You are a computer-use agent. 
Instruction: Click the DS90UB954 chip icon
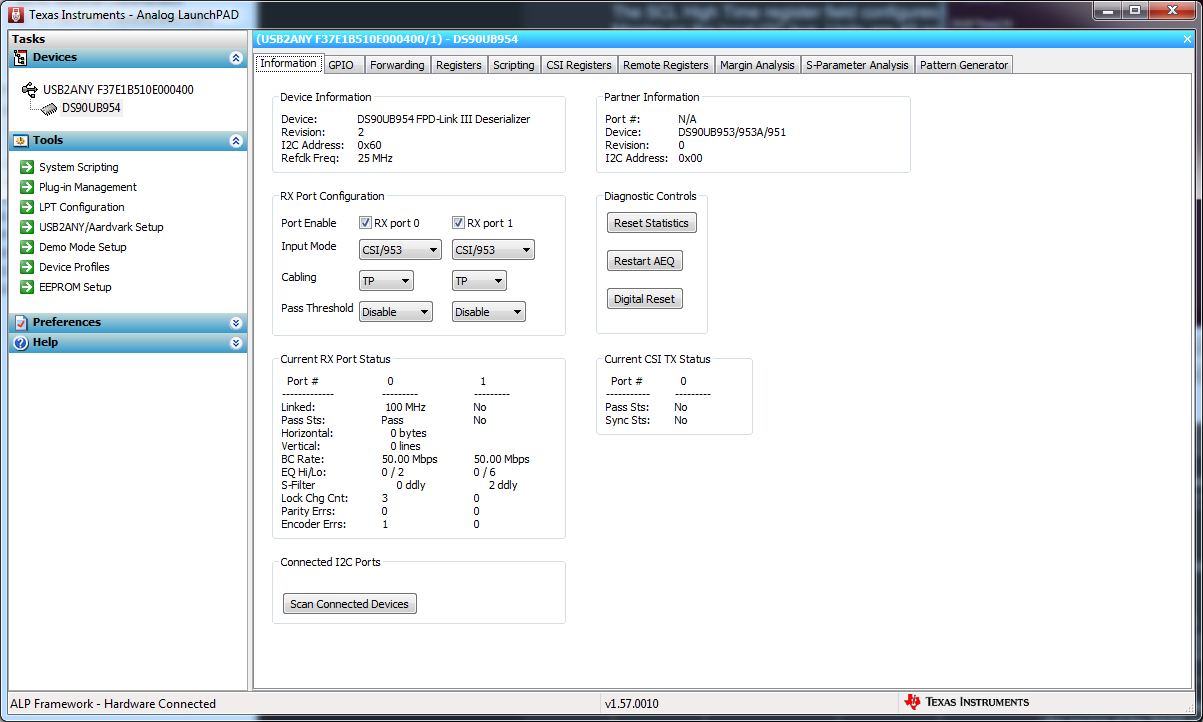coord(49,108)
